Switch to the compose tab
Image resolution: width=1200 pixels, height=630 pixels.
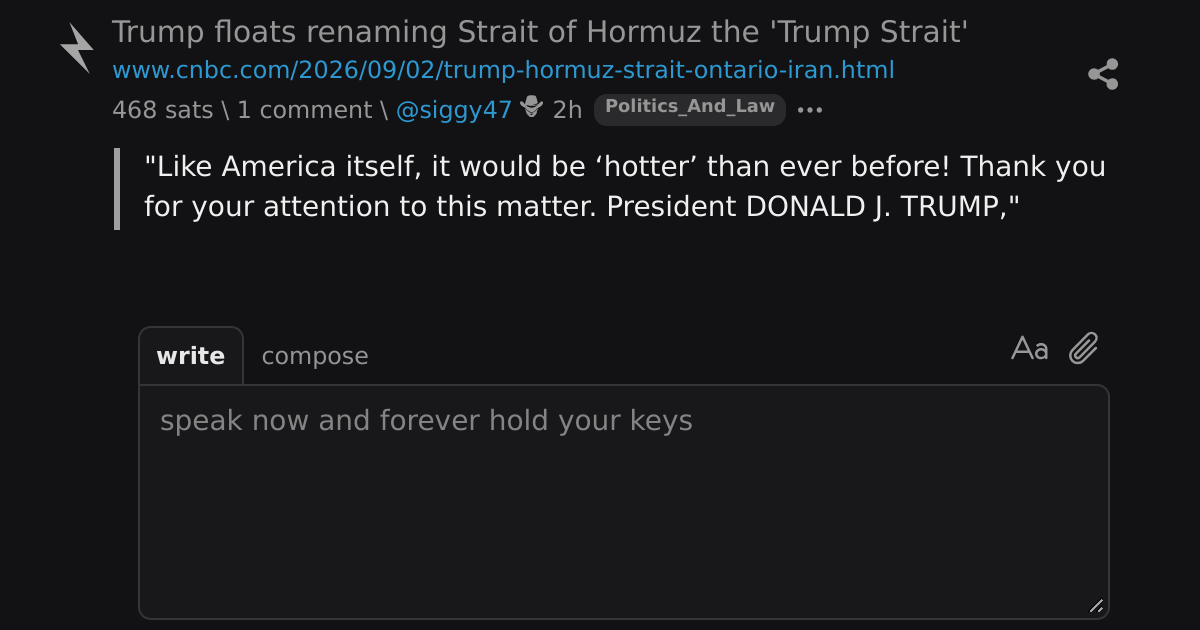coord(315,356)
